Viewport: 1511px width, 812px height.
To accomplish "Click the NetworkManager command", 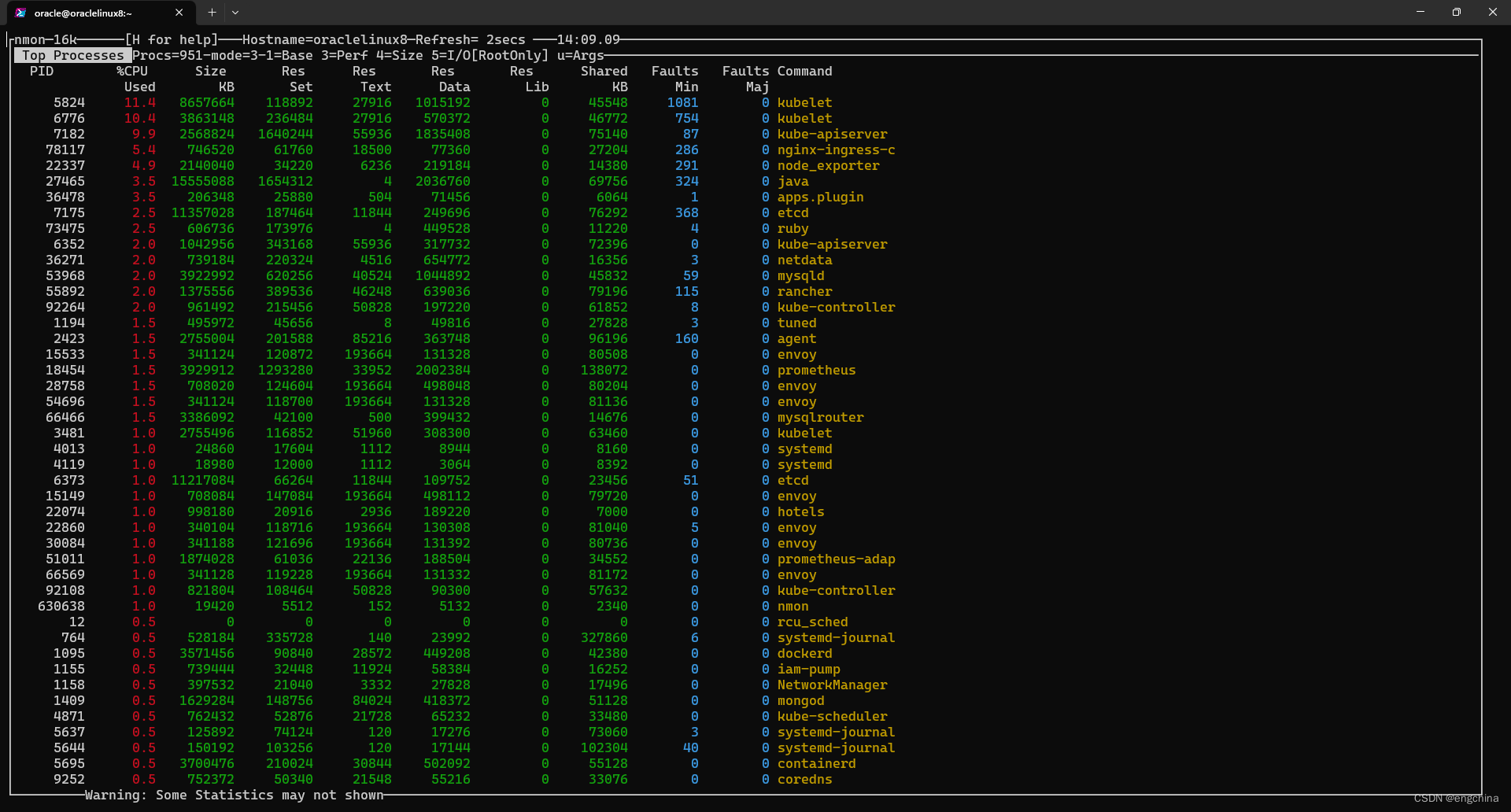I will tap(832, 685).
